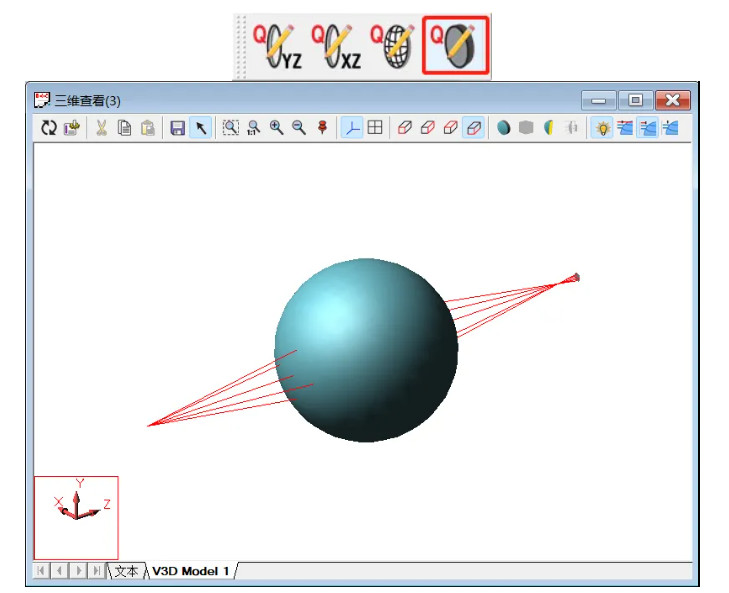
Task: Select the highlighted solid disk edit icon
Action: (455, 46)
